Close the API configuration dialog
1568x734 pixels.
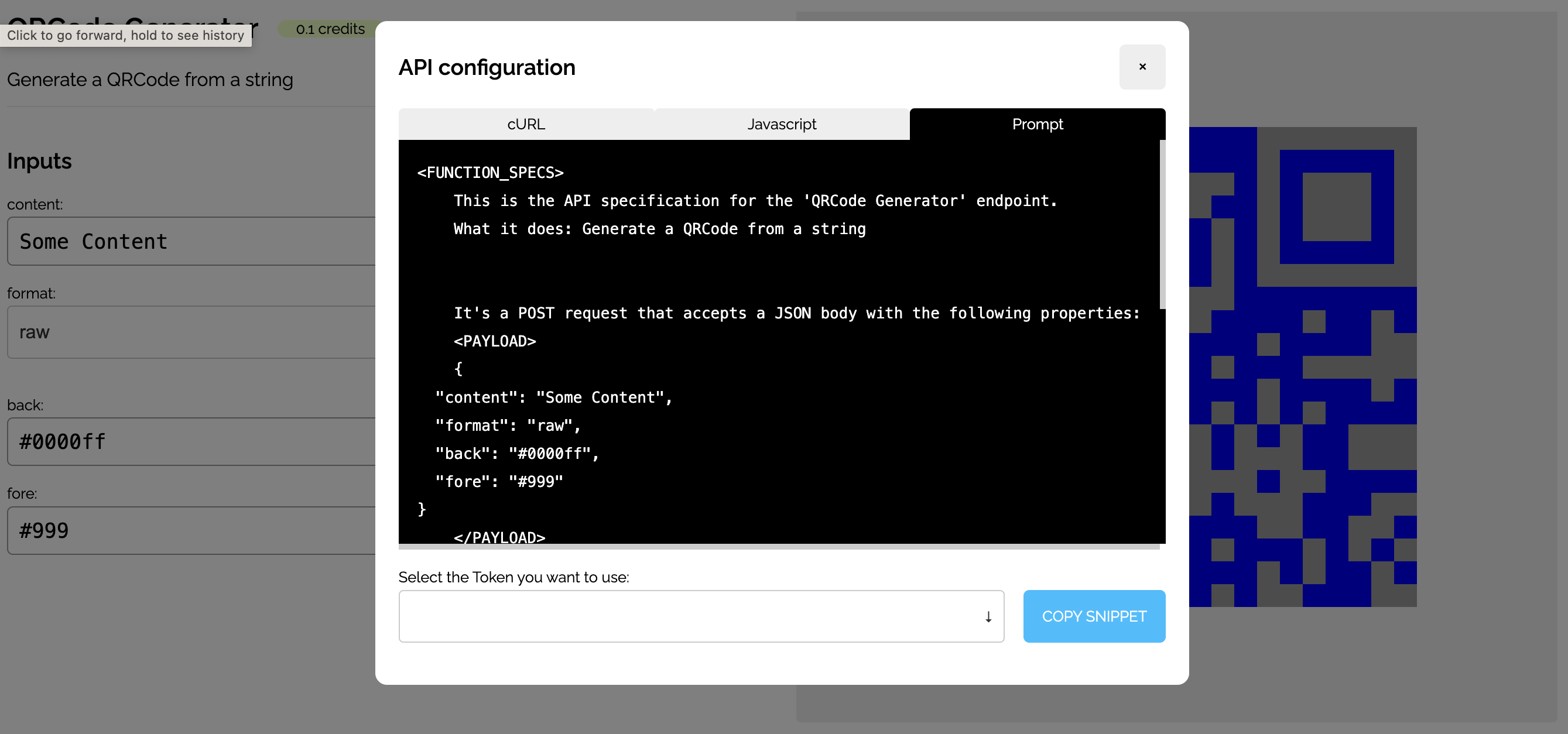coord(1142,67)
